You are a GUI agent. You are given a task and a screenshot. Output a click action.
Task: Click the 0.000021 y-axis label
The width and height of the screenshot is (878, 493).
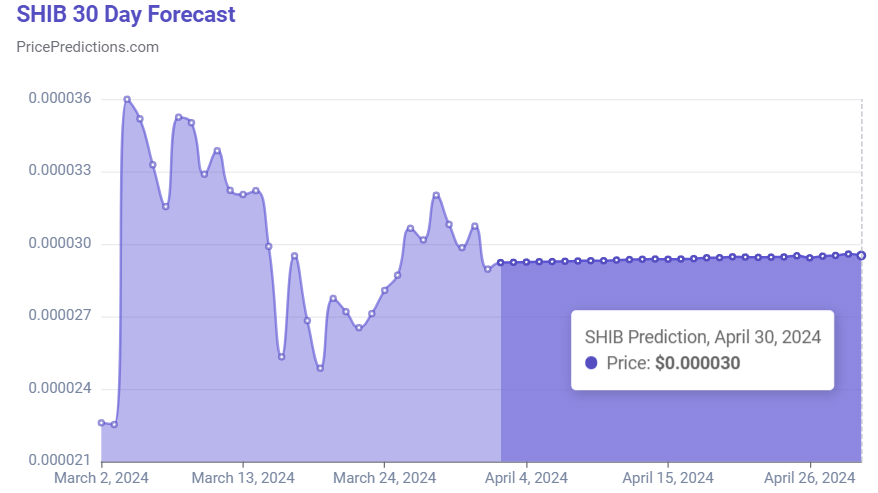[x=60, y=460]
